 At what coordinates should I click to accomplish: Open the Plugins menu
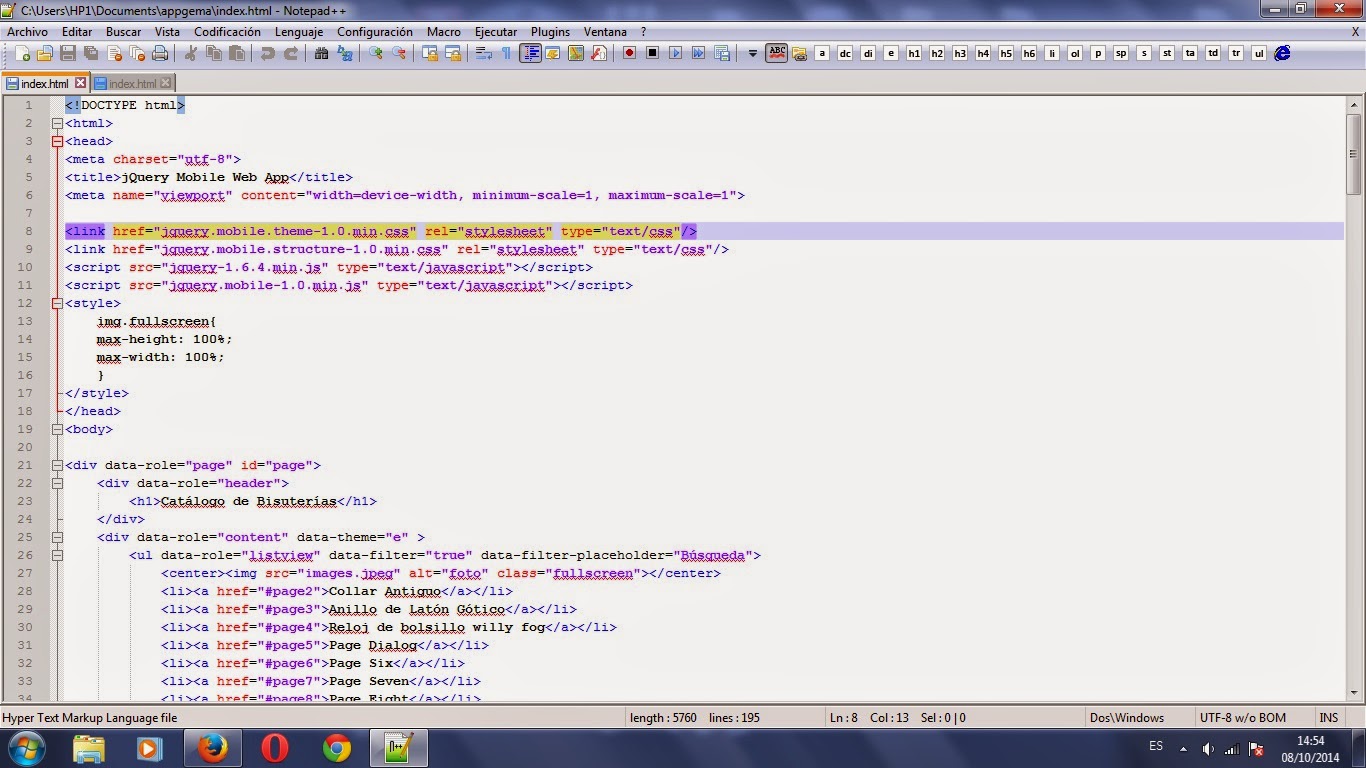click(x=550, y=32)
